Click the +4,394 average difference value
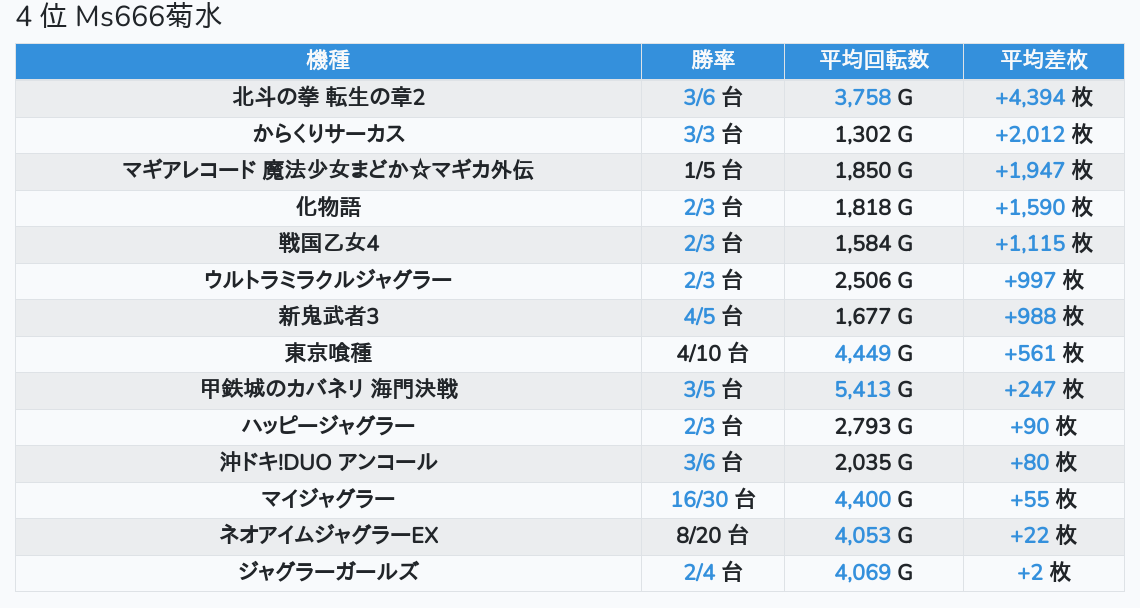The image size is (1140, 608). 1030,97
